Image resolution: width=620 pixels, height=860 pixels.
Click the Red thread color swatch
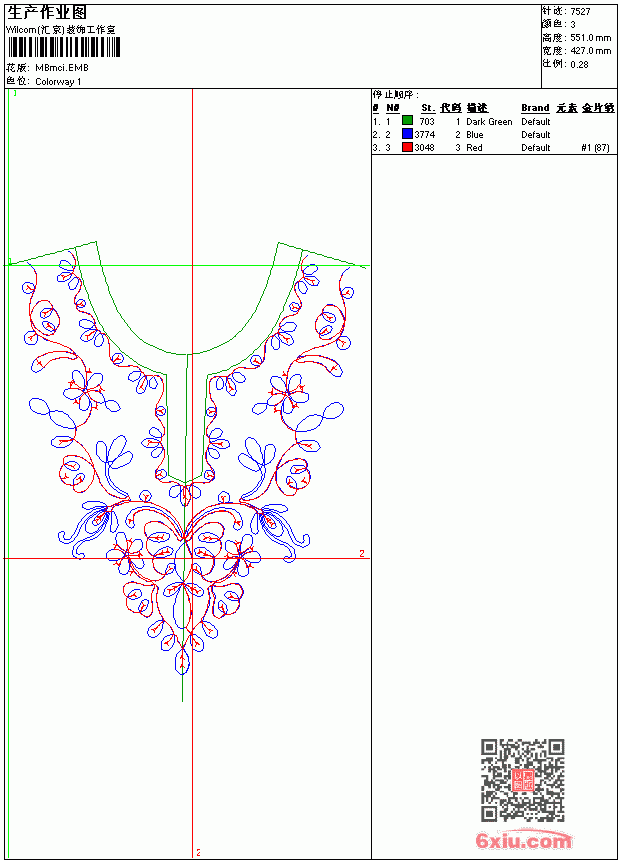(407, 147)
